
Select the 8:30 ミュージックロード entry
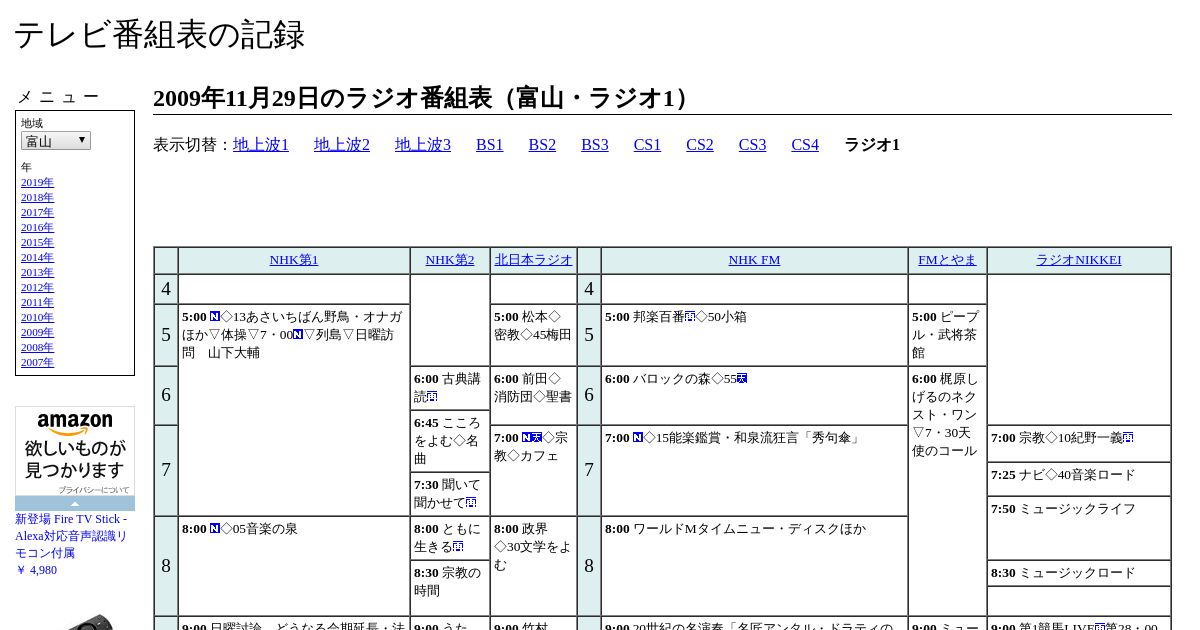(x=1079, y=573)
